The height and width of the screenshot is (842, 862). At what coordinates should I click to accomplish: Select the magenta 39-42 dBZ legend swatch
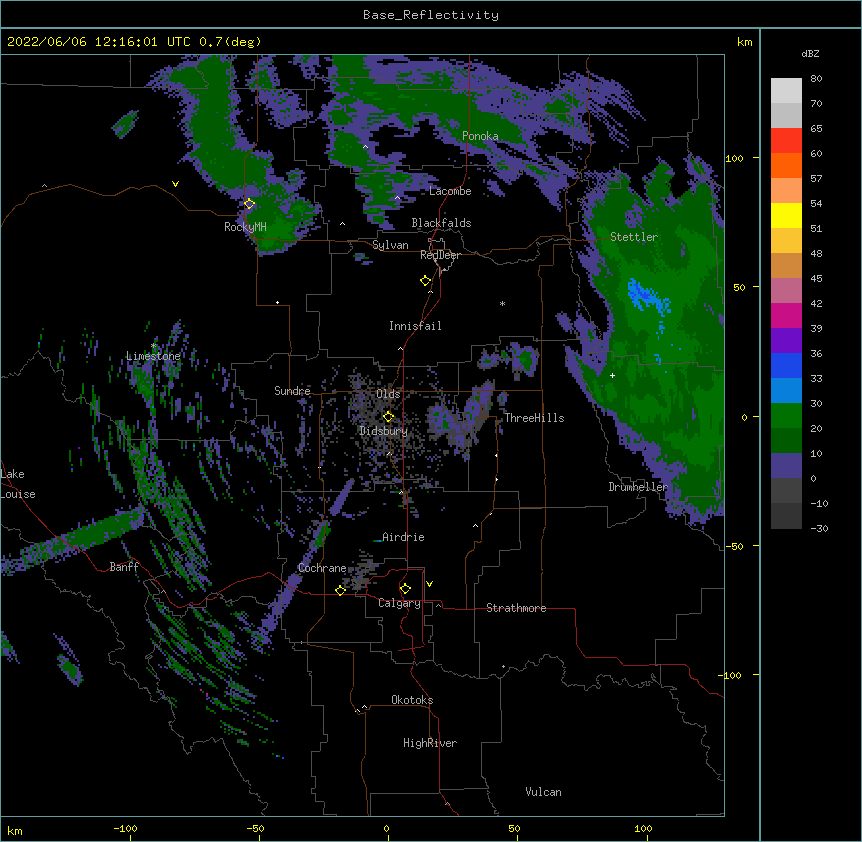[x=786, y=316]
